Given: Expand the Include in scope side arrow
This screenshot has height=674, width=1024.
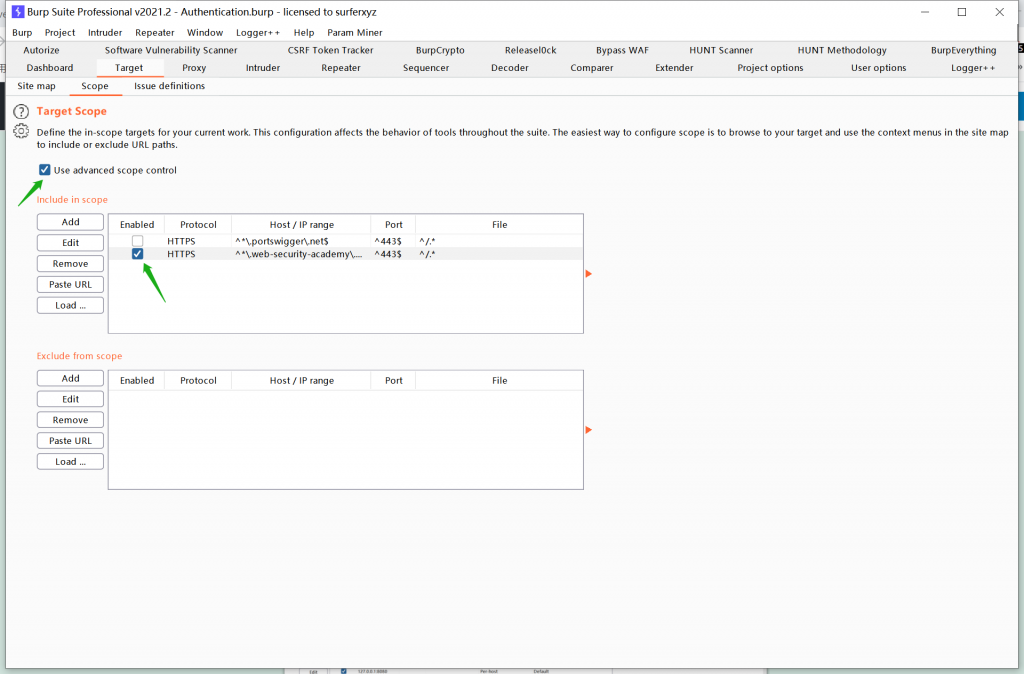Looking at the screenshot, I should coord(588,274).
